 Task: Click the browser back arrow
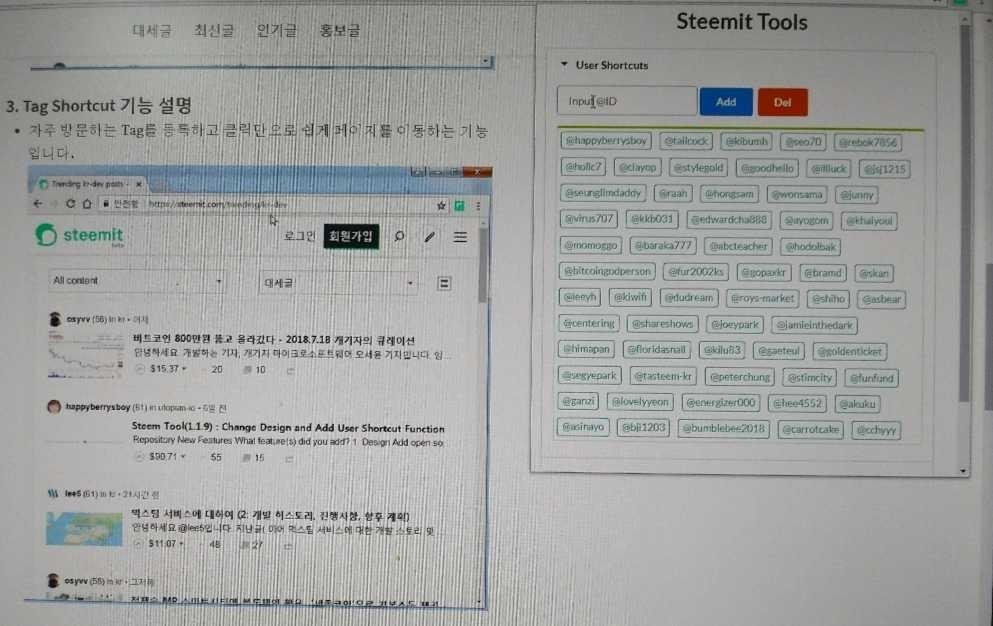coord(38,204)
